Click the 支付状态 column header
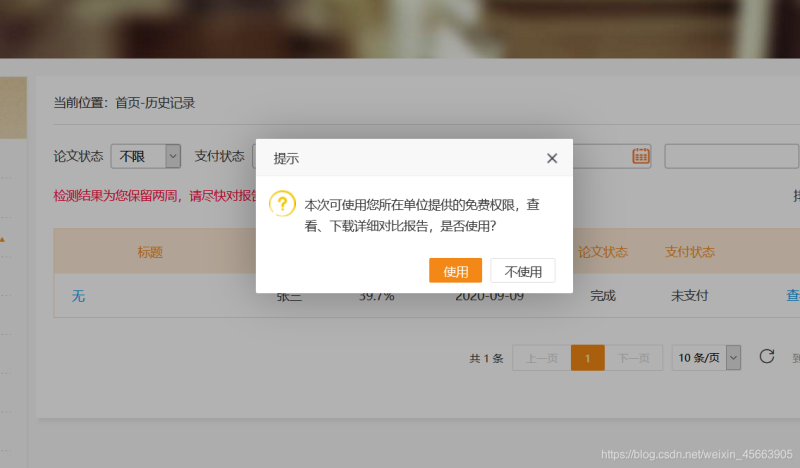 point(690,252)
